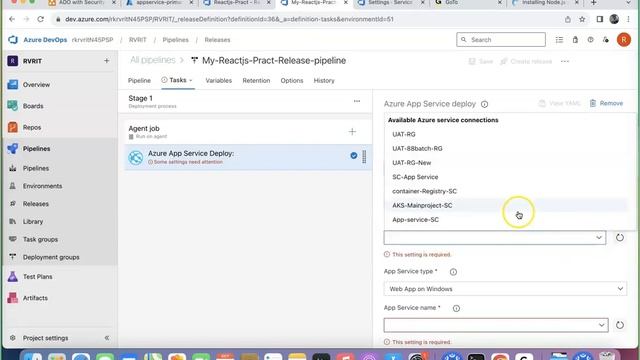
Task: Click the Search box in header
Action: [501, 40]
